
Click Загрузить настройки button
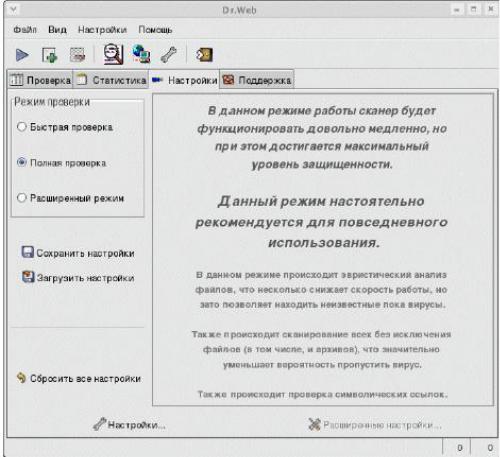pos(78,277)
